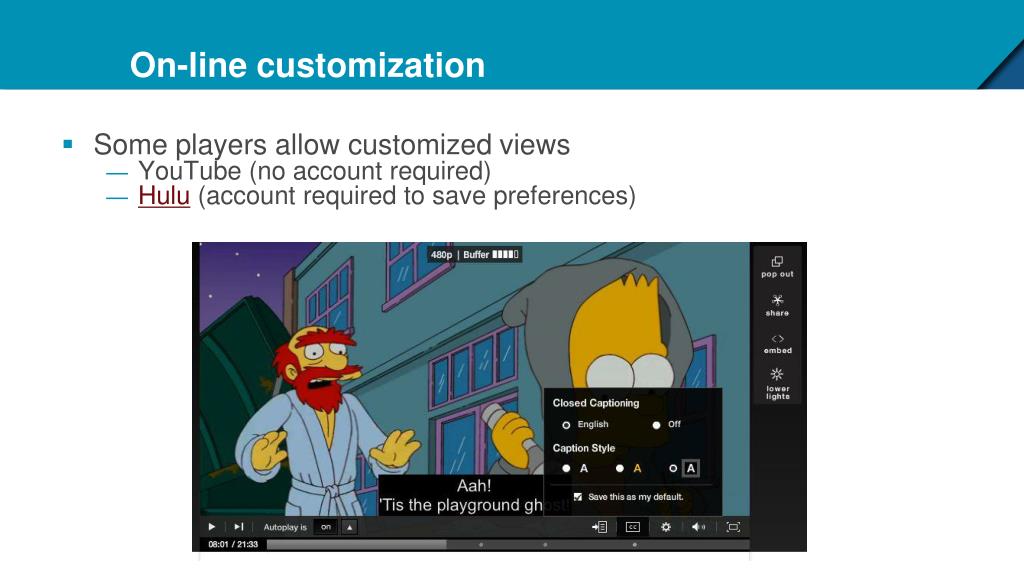Mute the volume speaker icon

(x=698, y=526)
